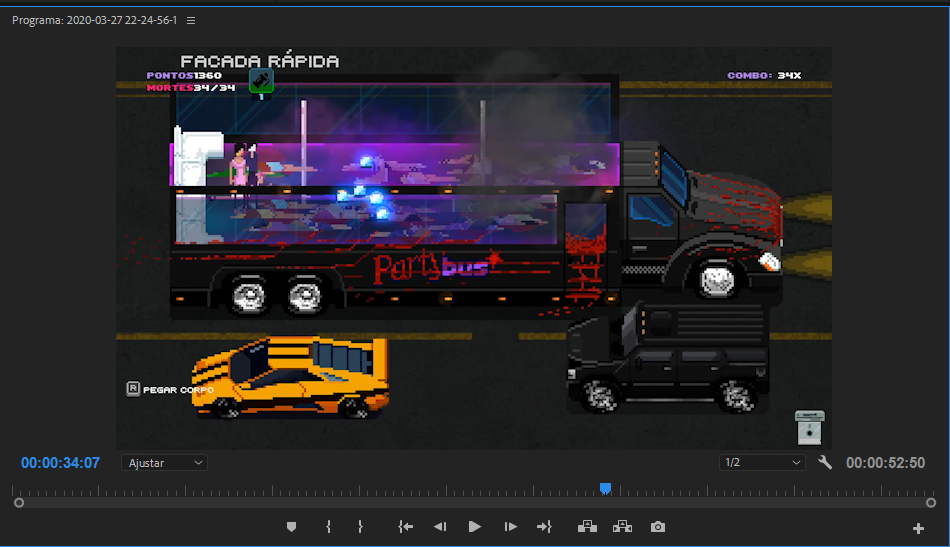Screen dimensions: 950x547
Task: Click the video preview frame
Action: [474, 248]
